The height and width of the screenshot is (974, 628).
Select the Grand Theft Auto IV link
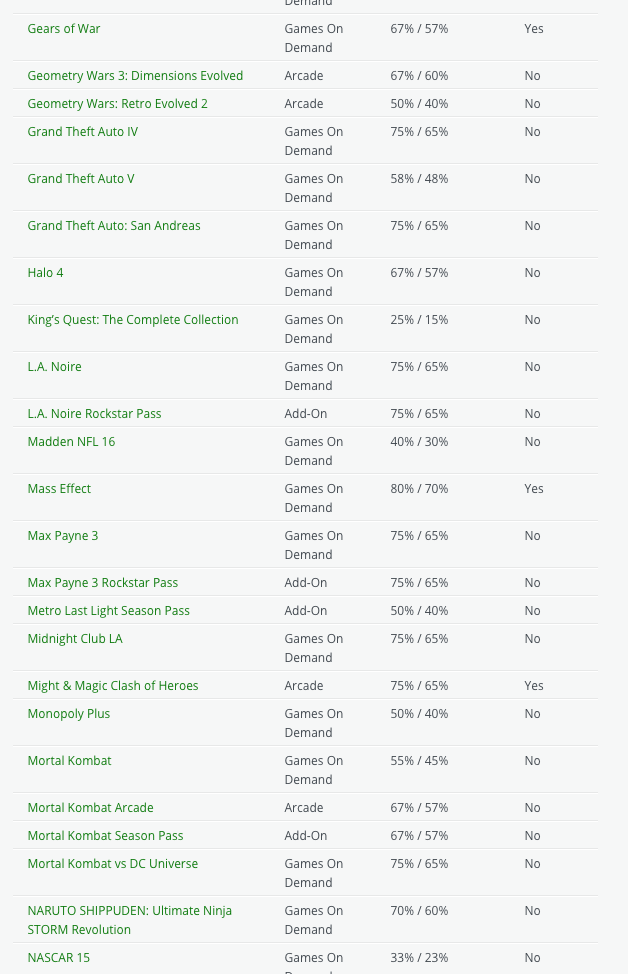[x=83, y=132]
